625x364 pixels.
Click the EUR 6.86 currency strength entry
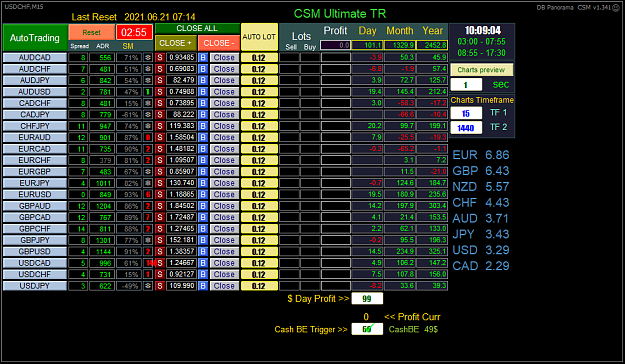click(481, 155)
